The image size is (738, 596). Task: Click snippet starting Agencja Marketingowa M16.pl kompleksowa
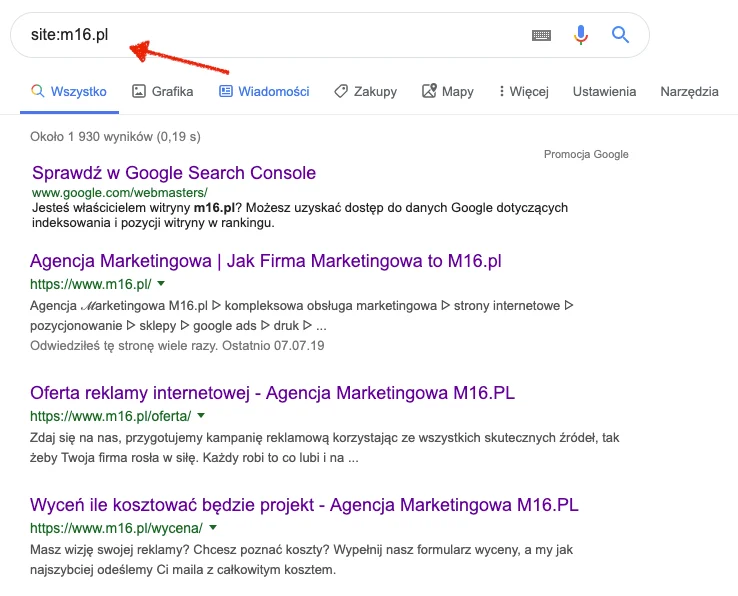(x=301, y=315)
